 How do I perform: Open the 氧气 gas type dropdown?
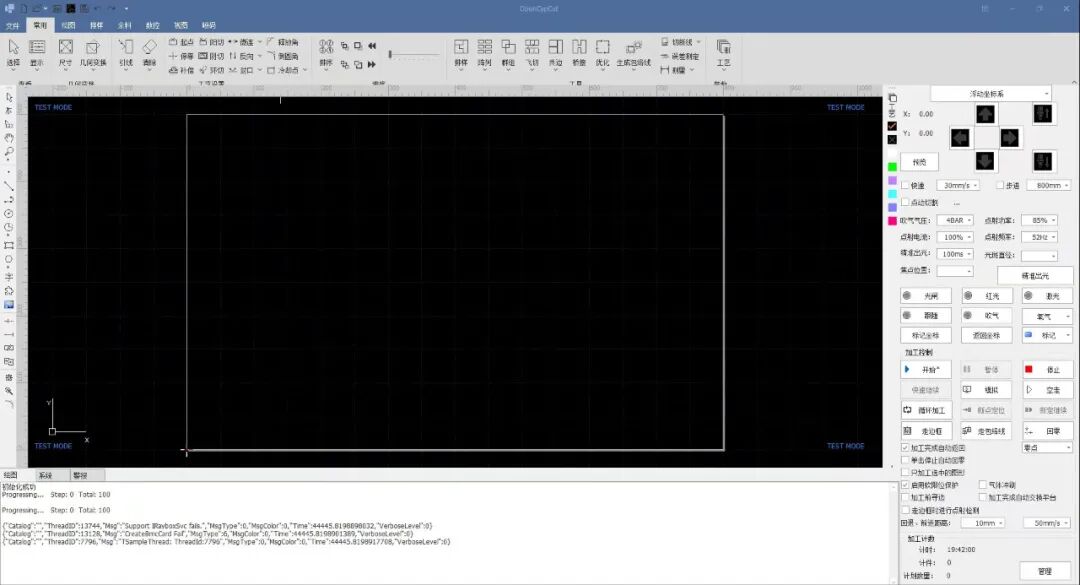click(x=1047, y=316)
